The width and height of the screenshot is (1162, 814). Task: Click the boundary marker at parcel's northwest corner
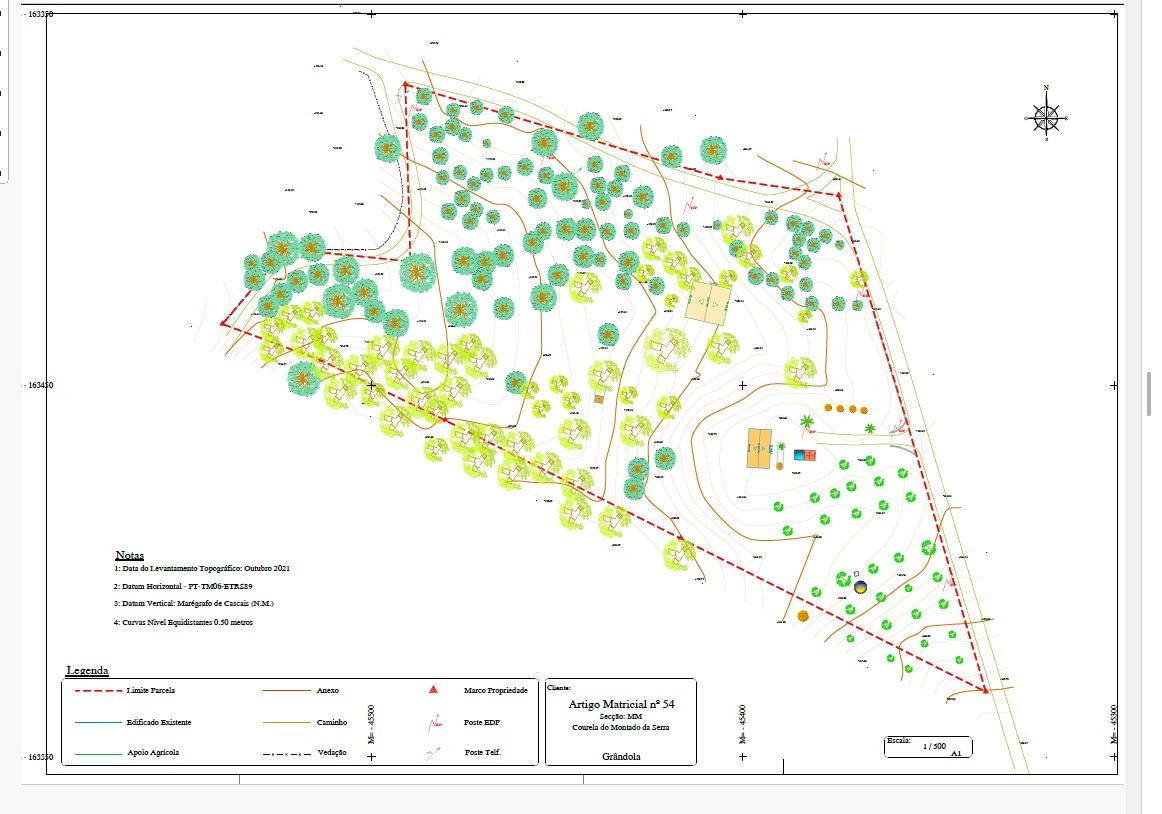click(x=405, y=86)
